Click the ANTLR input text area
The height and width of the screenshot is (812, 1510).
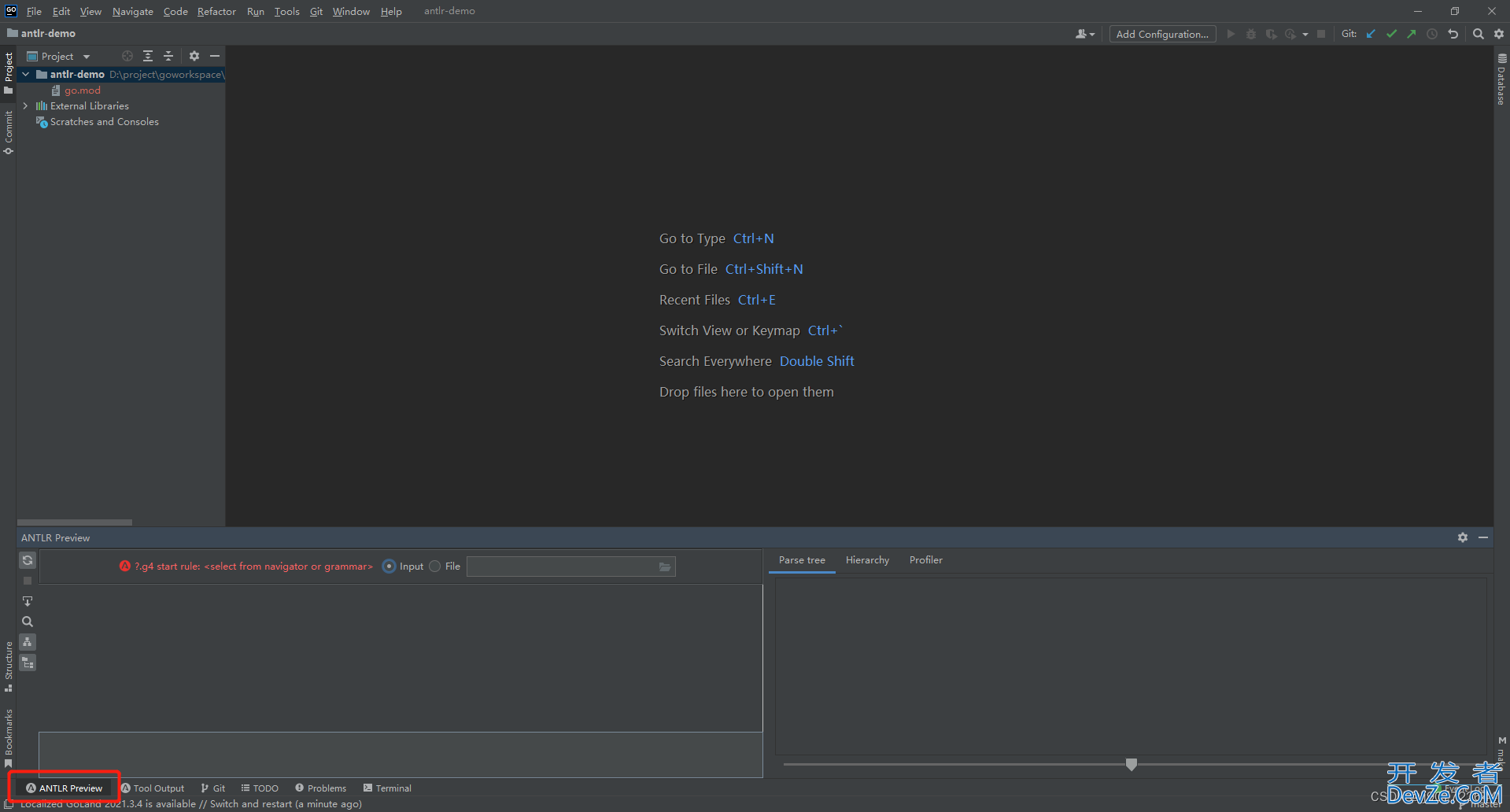401,658
